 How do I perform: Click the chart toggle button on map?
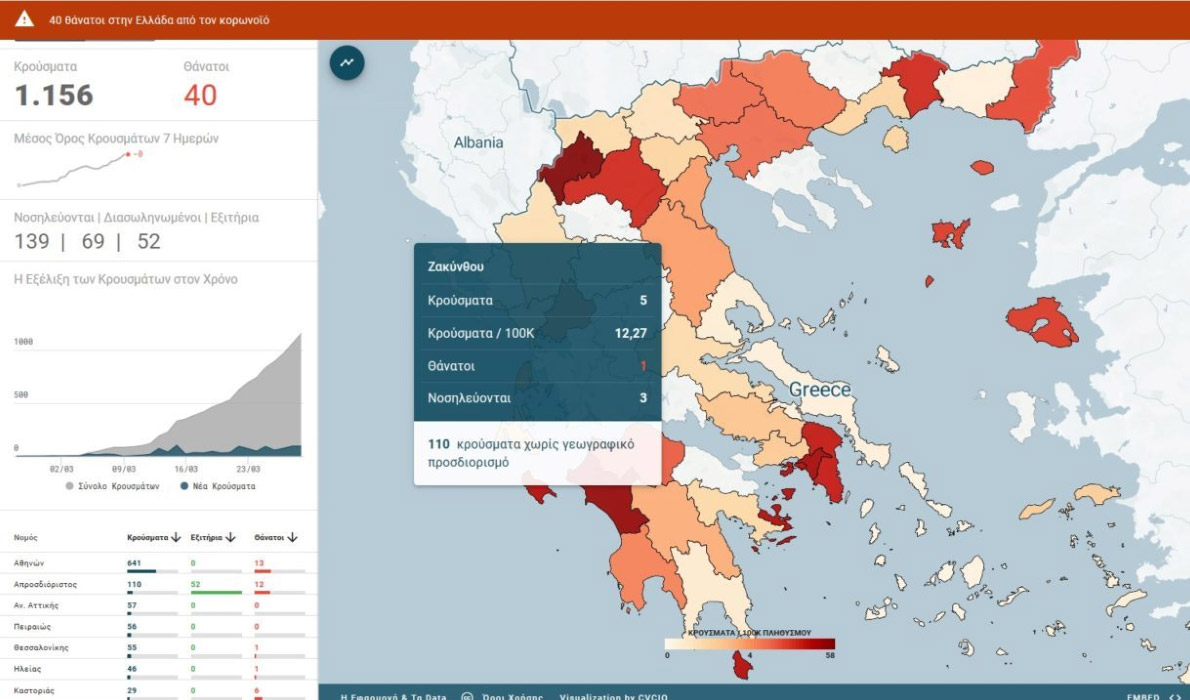point(347,62)
